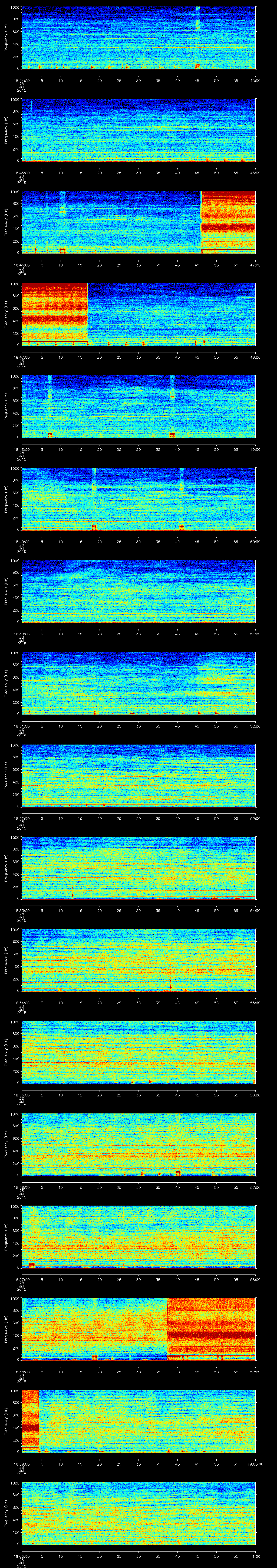
Task: Select the "48:00" end time label
Action: pos(256,357)
